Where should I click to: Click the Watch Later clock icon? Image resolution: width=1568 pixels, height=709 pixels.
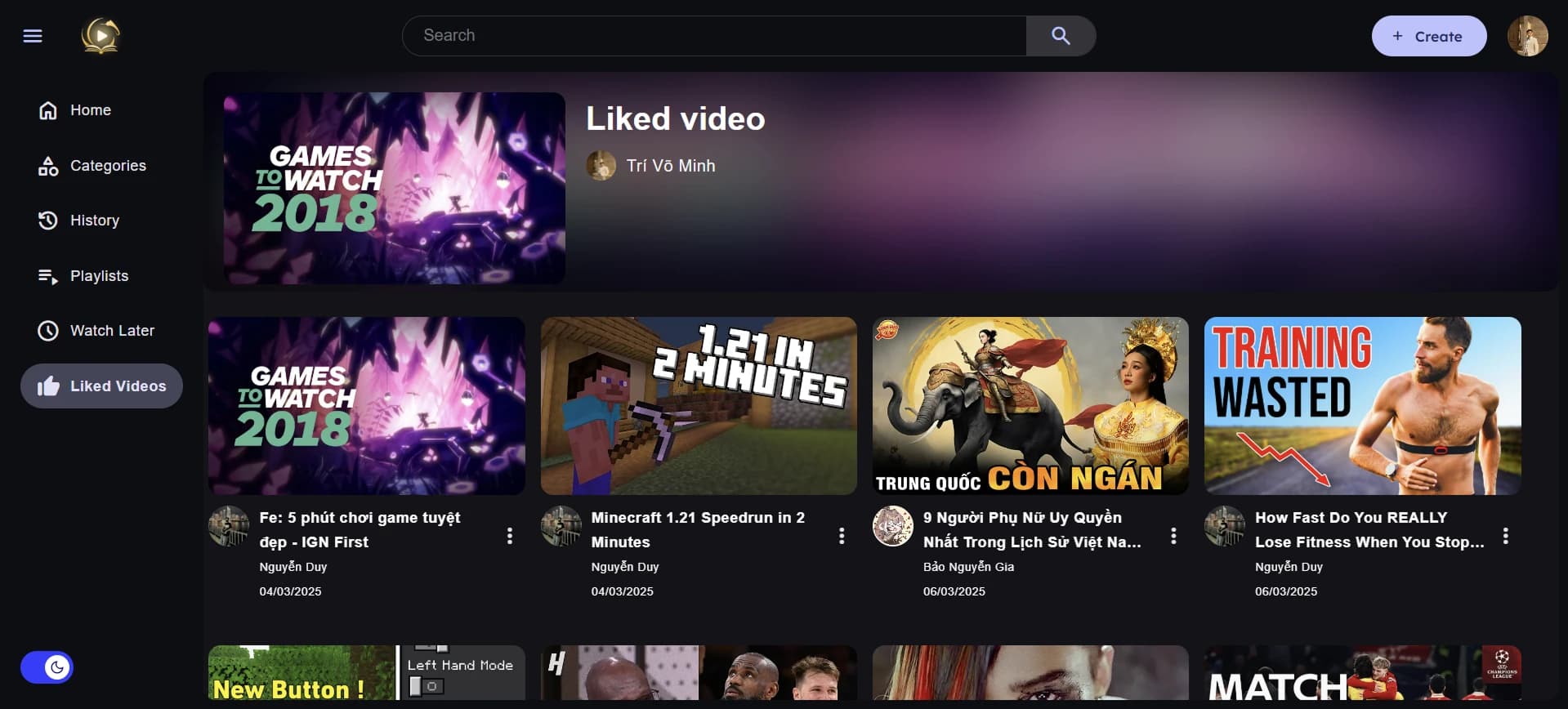[48, 331]
